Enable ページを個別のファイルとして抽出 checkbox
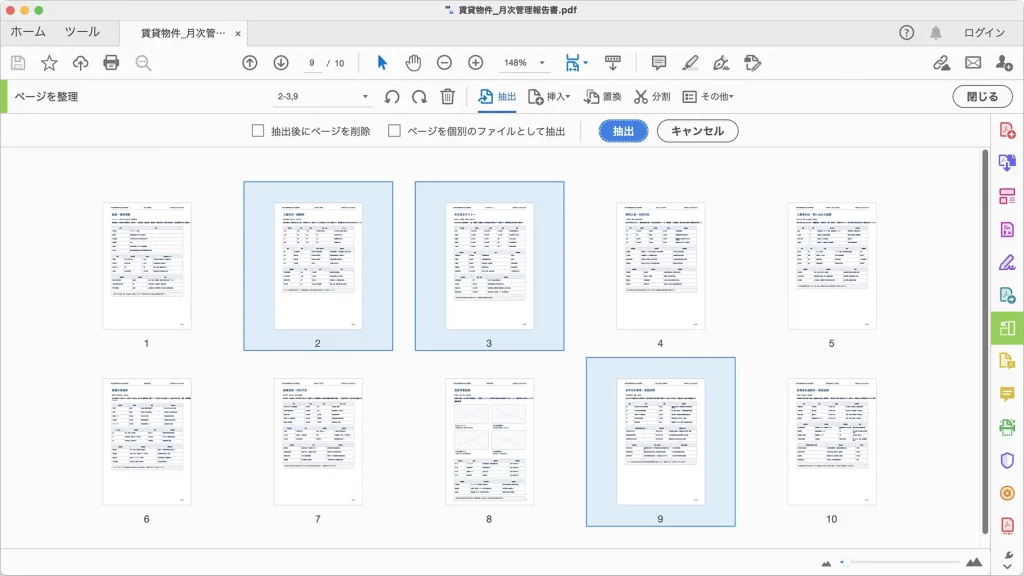This screenshot has height=576, width=1024. pos(394,131)
